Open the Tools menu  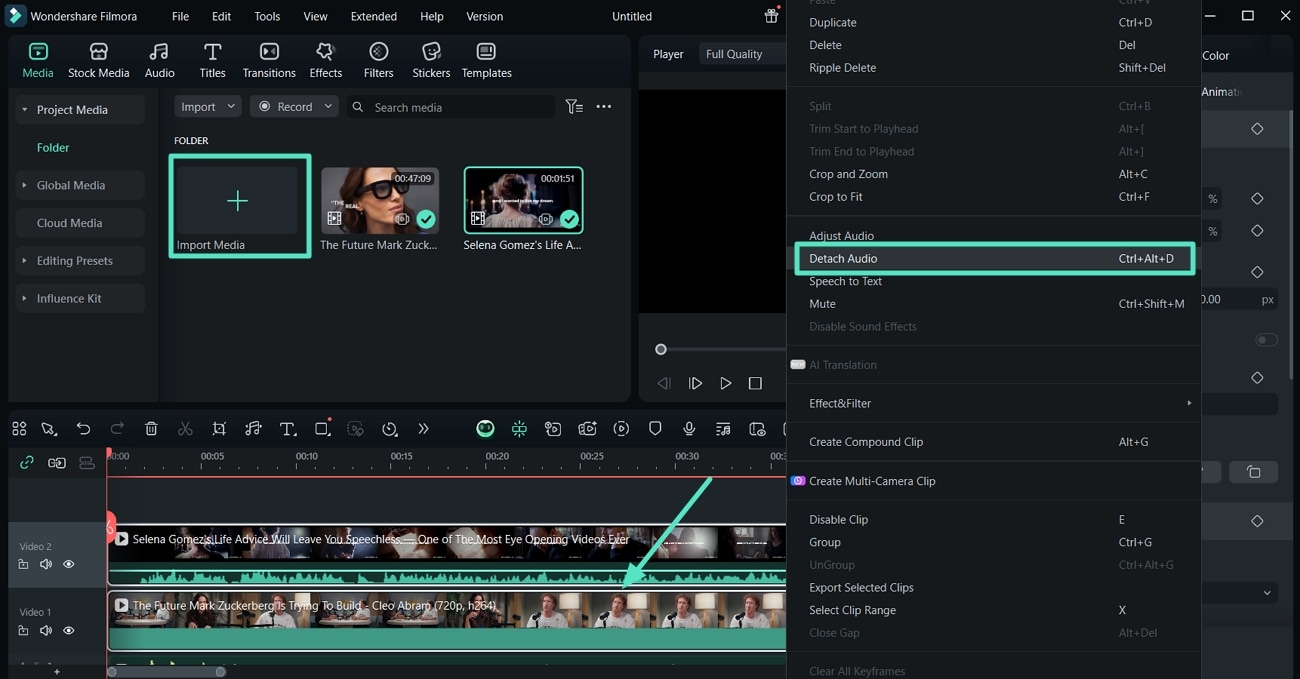[267, 17]
